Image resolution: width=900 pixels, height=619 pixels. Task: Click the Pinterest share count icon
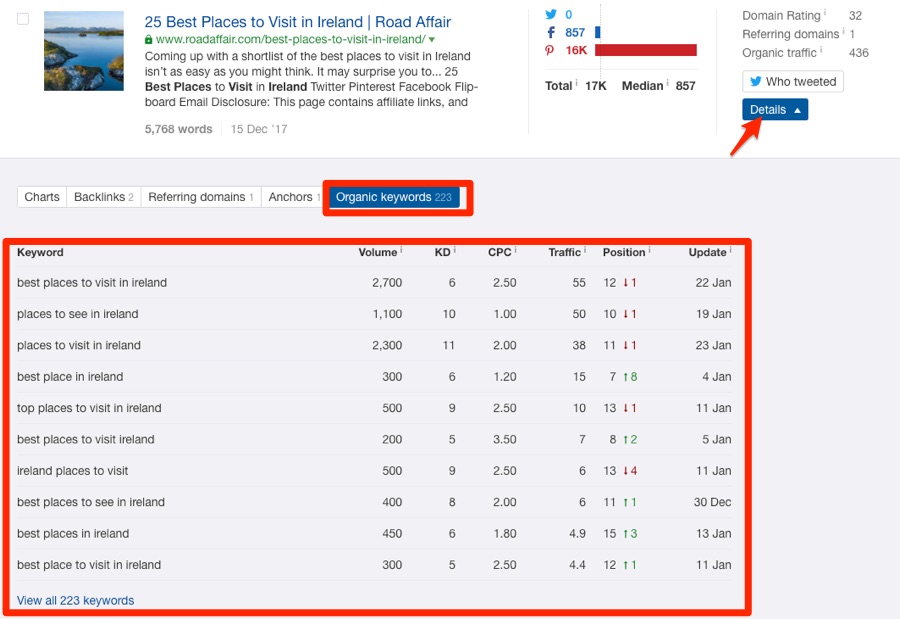pyautogui.click(x=549, y=50)
